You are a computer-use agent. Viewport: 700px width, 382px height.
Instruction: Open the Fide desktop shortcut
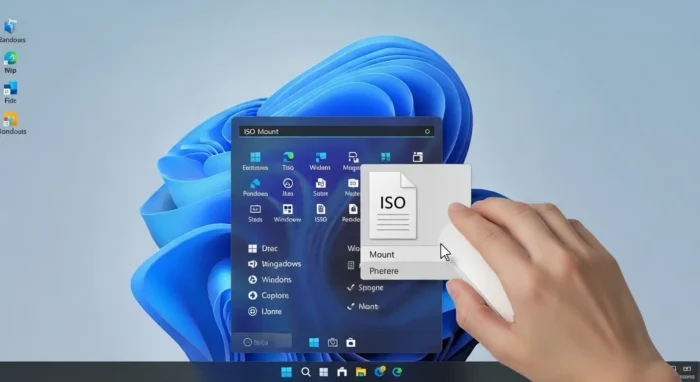click(10, 92)
